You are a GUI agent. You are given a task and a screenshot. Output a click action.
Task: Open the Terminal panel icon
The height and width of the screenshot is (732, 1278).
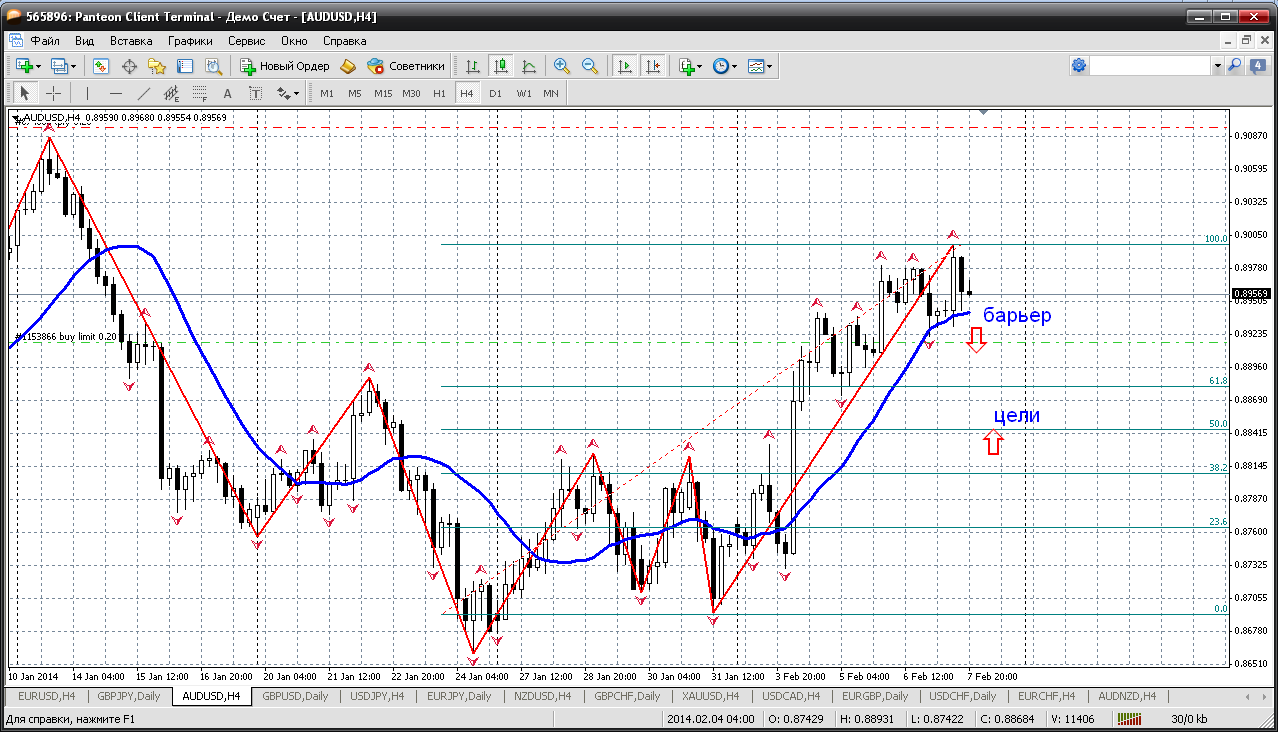tap(185, 66)
